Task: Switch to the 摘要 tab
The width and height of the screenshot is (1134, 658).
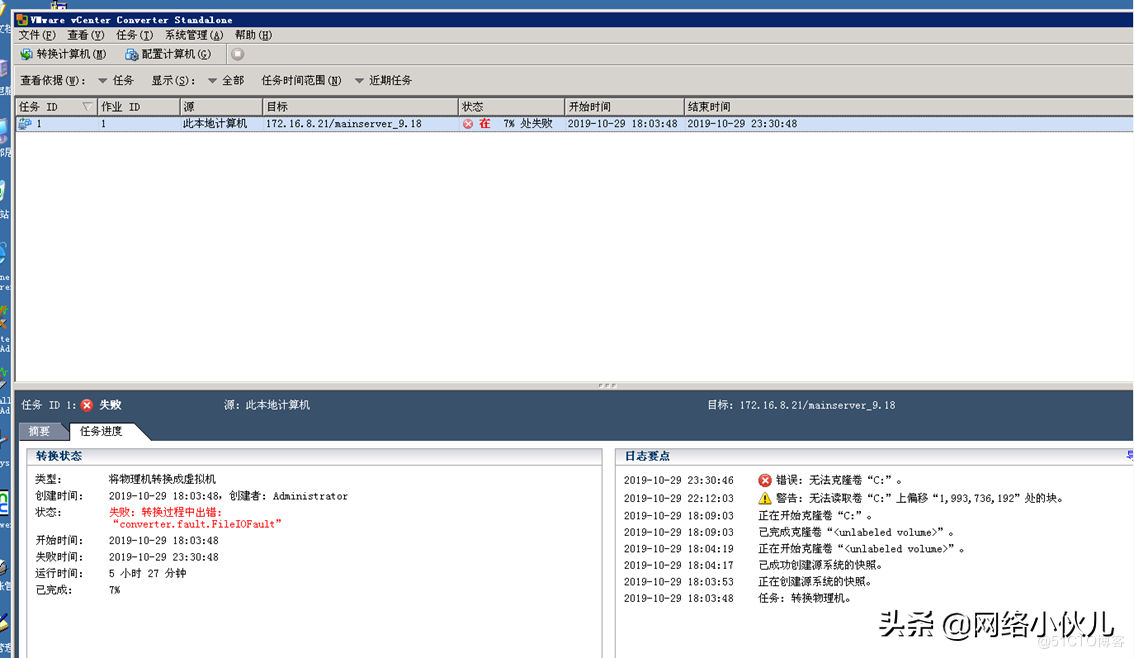Action: (40, 432)
